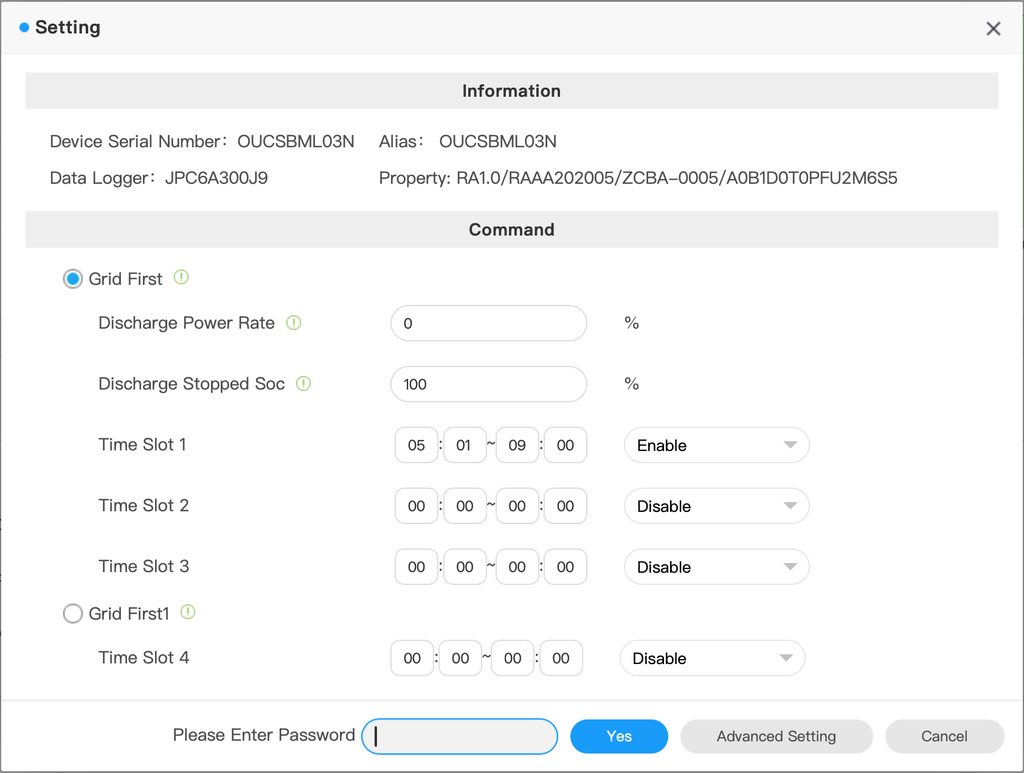Click Time Slot 1 start hour field
The image size is (1024, 773).
click(416, 445)
